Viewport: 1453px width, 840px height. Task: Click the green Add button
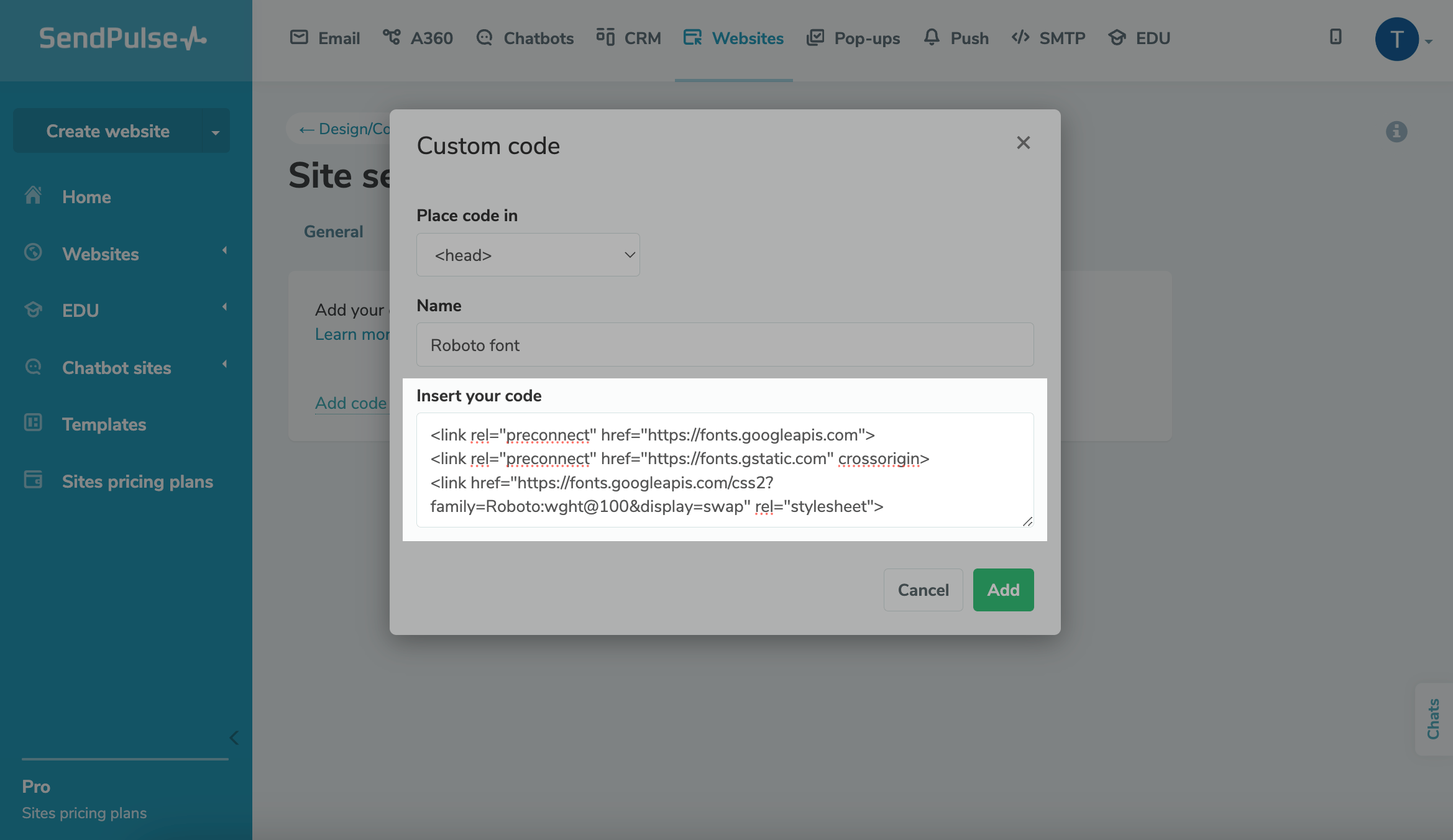[1003, 590]
